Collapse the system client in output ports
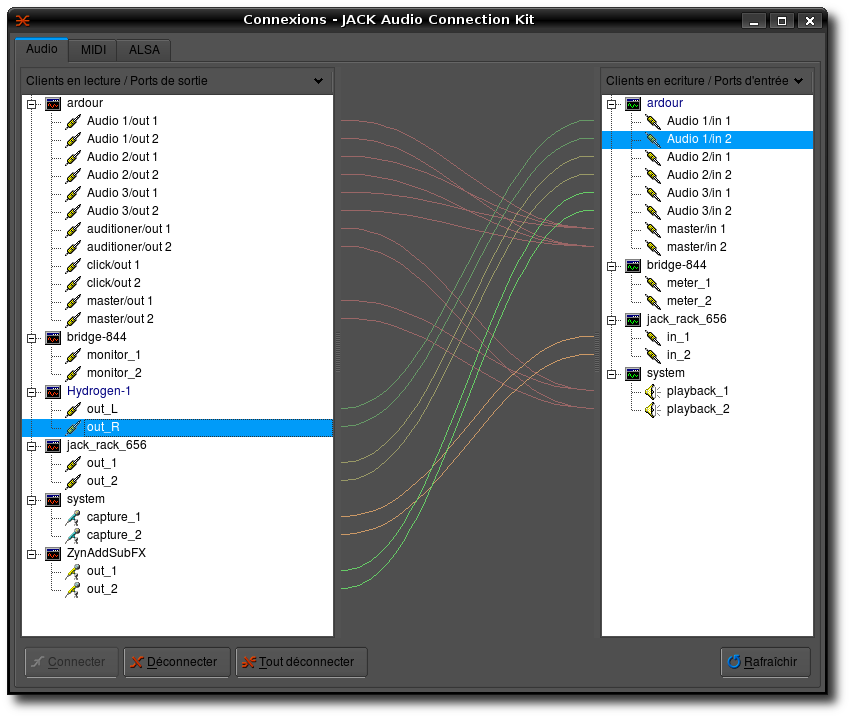Viewport: 851px width, 718px height. coord(31,500)
